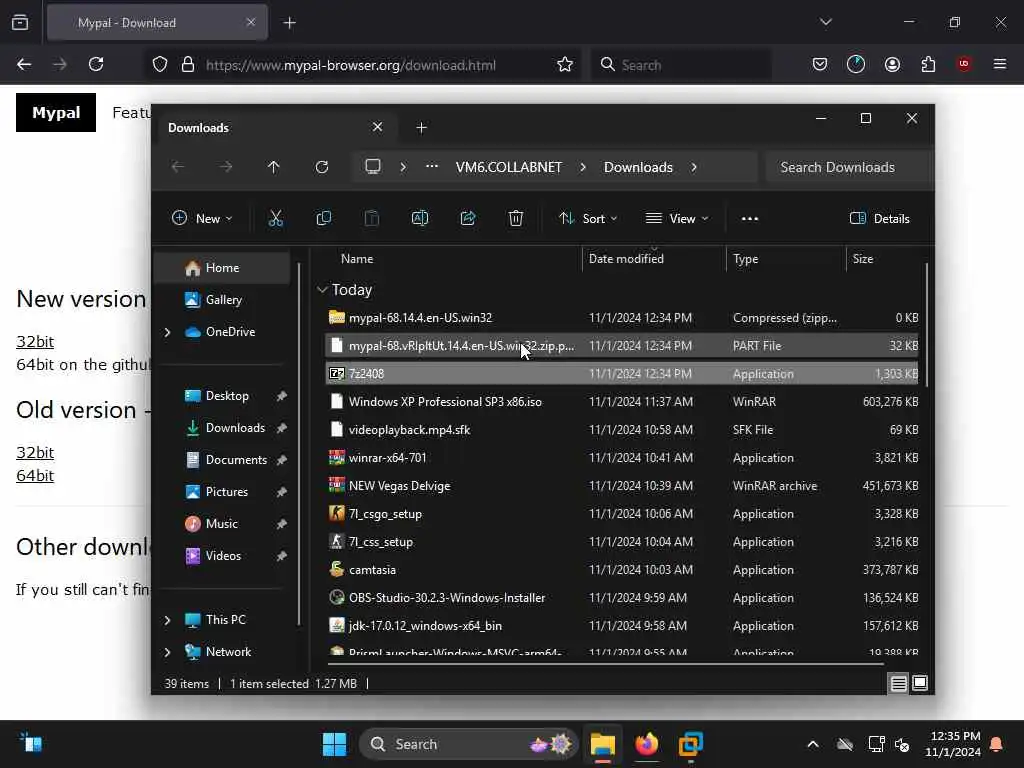Click the Pocket save icon in browser toolbar
1024x768 pixels.
click(820, 64)
